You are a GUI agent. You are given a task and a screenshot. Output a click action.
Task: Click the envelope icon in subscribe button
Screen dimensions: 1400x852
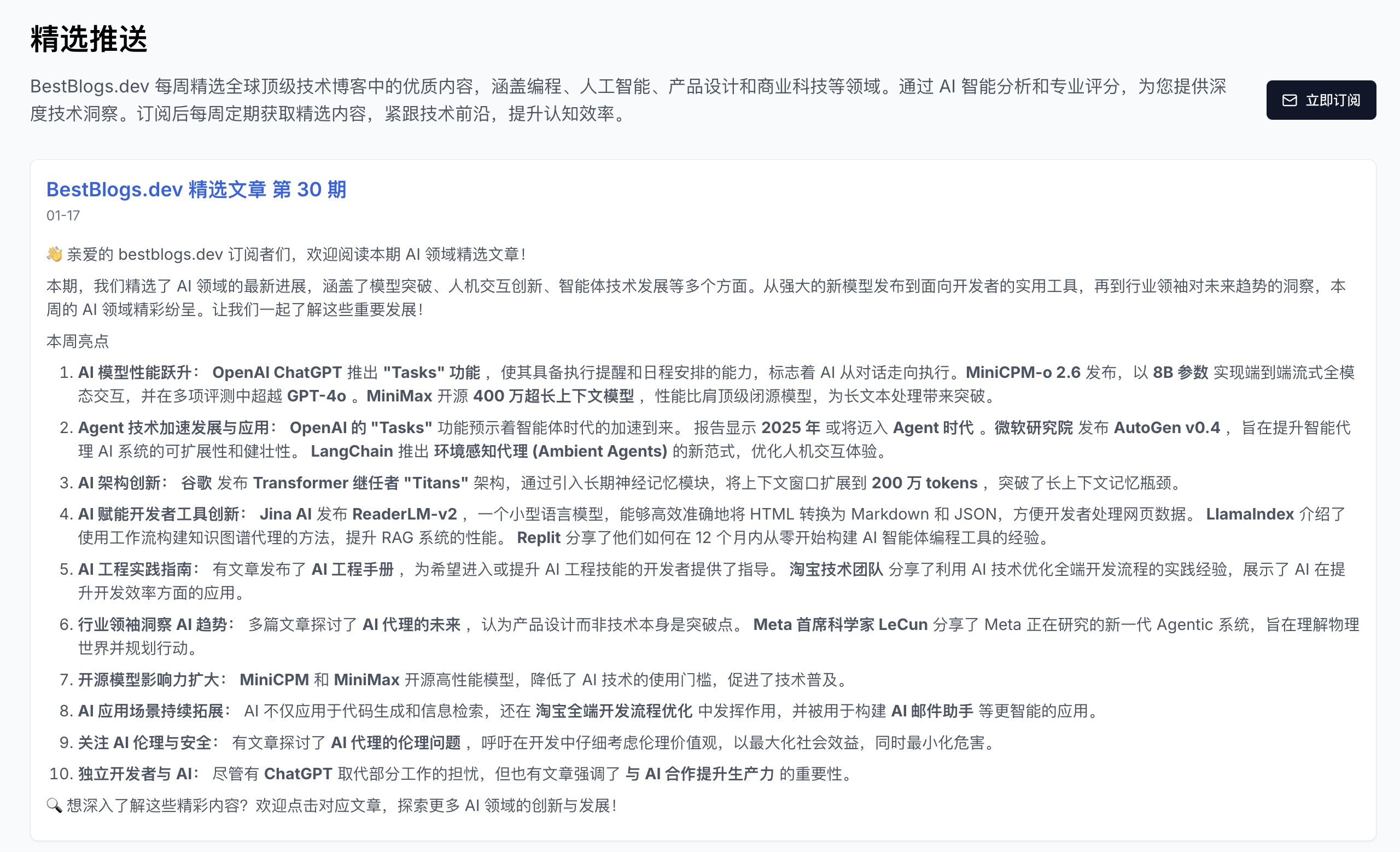1289,101
